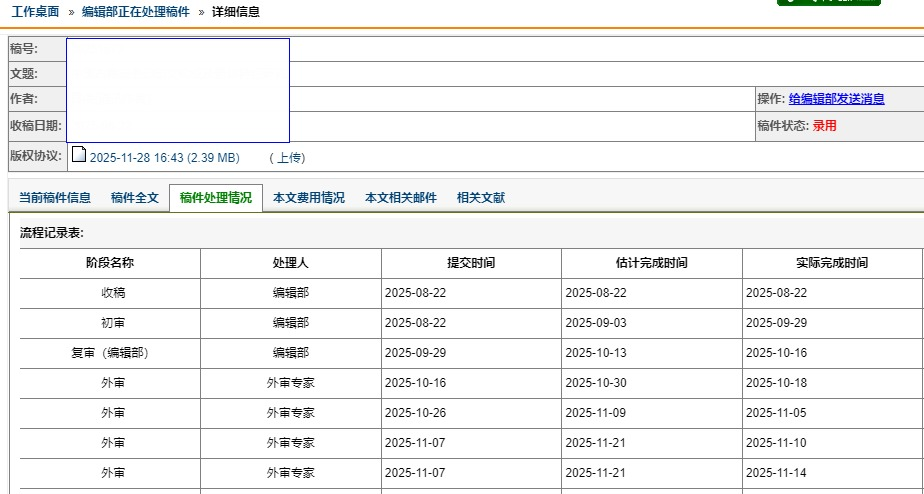Screen dimensions: 924x494
Task: Go to 编辑部正在处理稿件 breadcrumb
Action: (x=135, y=12)
